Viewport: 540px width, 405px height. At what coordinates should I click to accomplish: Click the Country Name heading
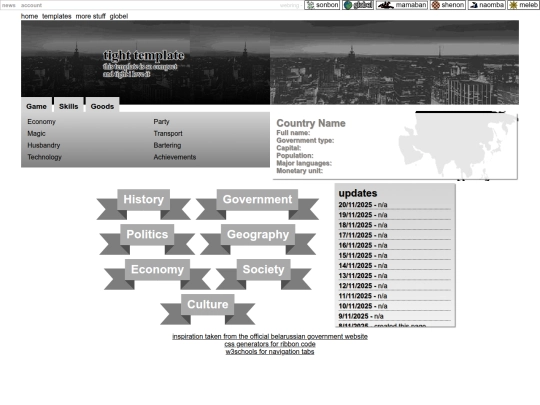point(311,123)
